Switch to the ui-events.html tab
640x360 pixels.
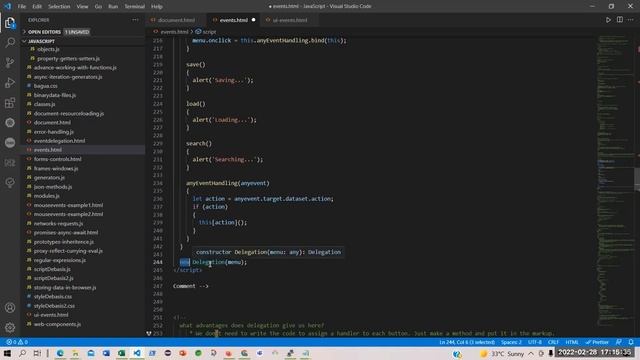click(289, 20)
